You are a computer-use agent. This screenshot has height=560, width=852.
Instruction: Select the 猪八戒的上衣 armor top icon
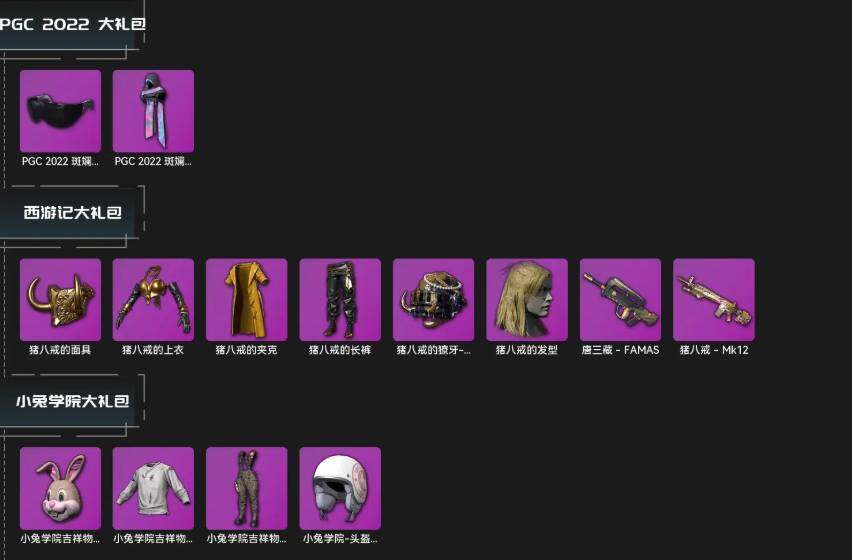(153, 300)
